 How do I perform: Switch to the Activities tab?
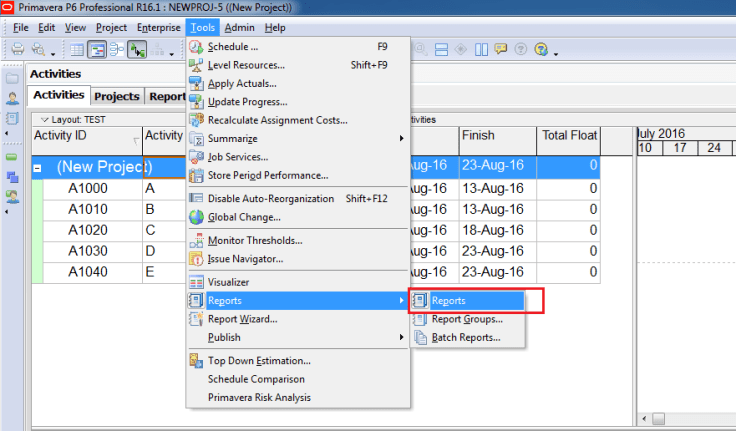[x=59, y=95]
